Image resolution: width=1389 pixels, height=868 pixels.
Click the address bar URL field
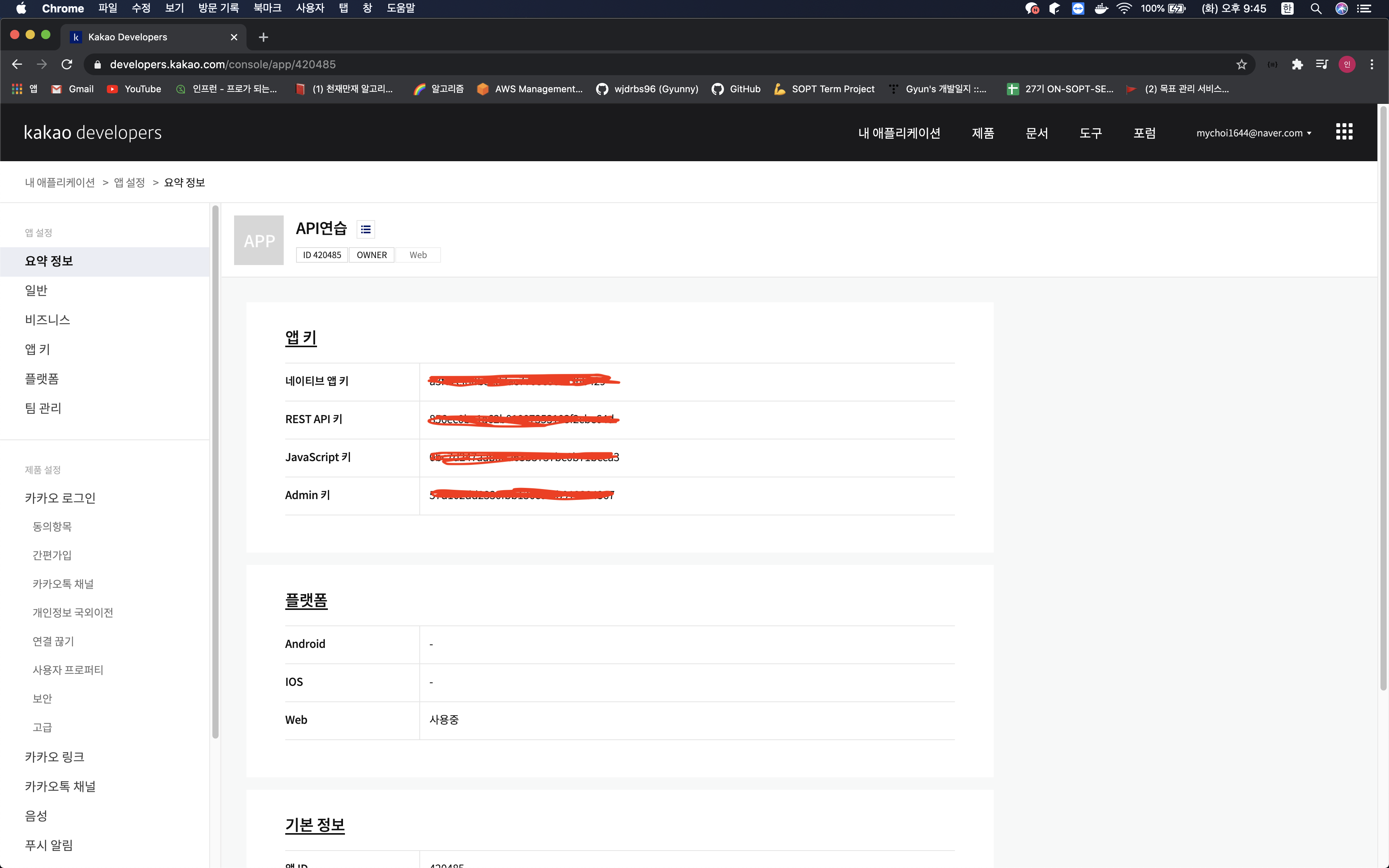pos(517,64)
